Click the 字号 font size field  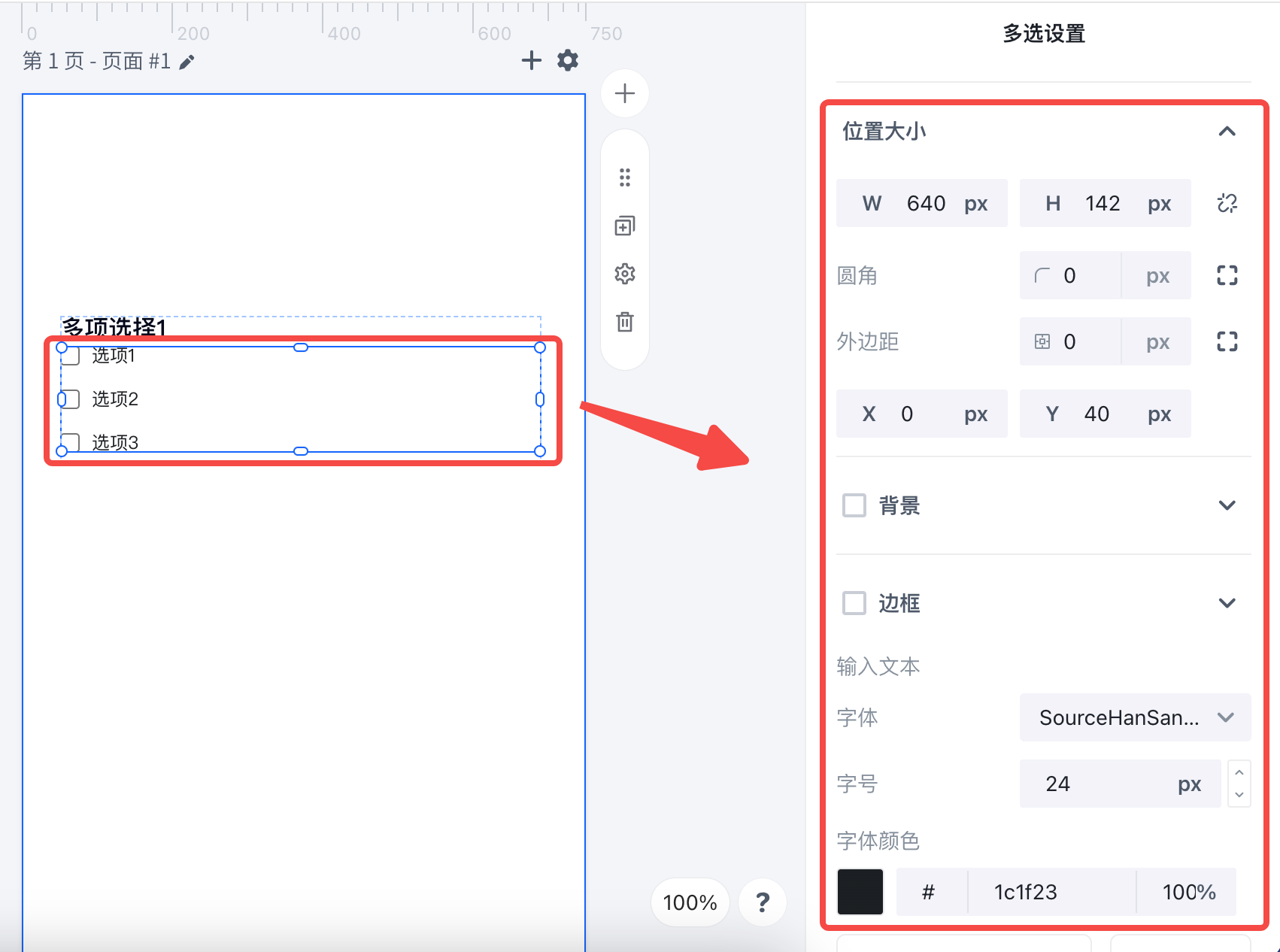pyautogui.click(x=1121, y=784)
